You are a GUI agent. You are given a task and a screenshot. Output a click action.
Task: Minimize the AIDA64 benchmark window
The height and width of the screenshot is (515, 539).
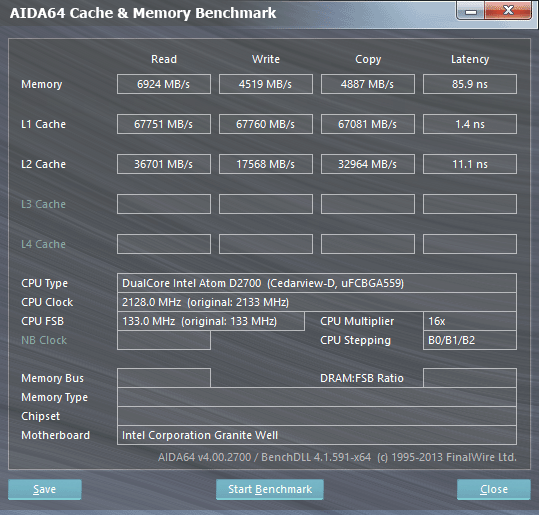pos(471,11)
